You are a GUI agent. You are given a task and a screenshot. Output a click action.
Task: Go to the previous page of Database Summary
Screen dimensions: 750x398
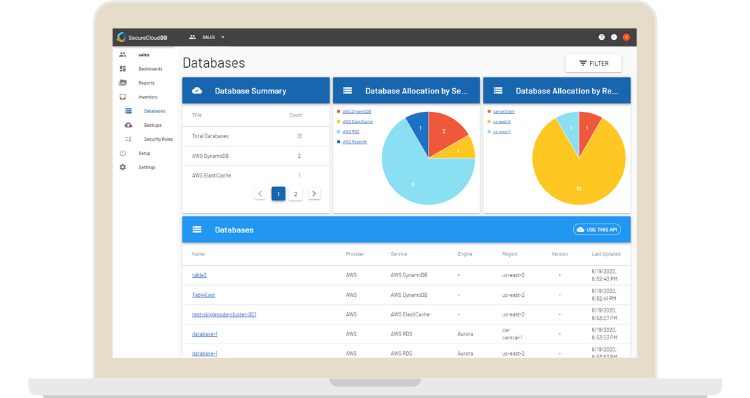tap(260, 194)
